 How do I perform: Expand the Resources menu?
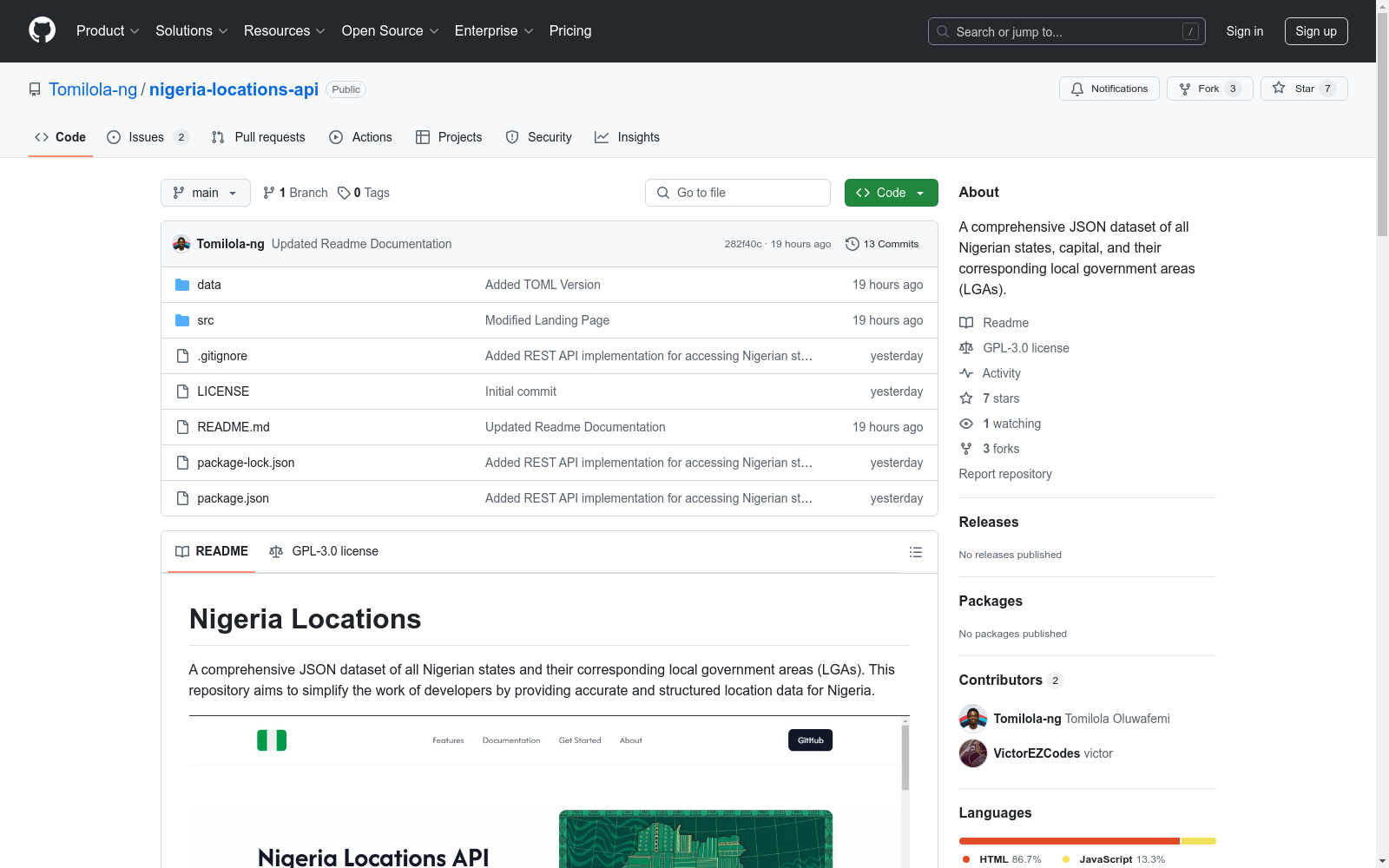[x=285, y=31]
